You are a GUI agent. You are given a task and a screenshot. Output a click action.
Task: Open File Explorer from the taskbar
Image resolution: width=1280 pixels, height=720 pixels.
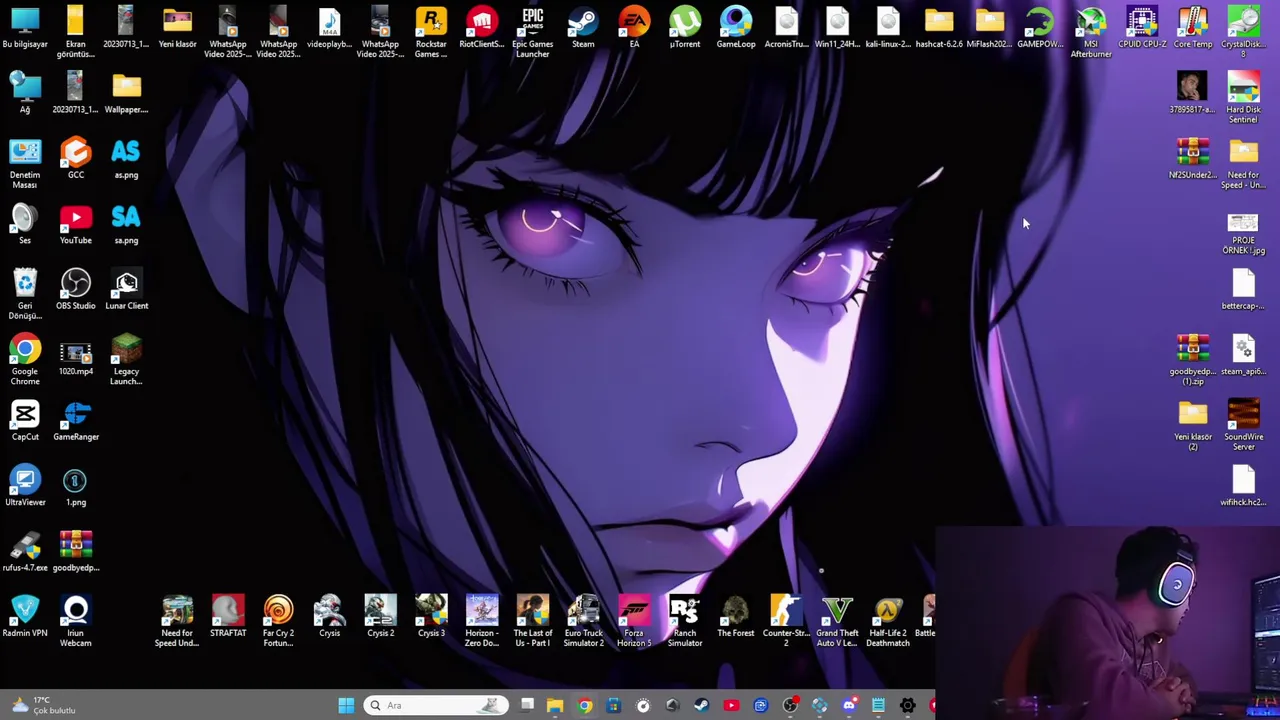555,706
